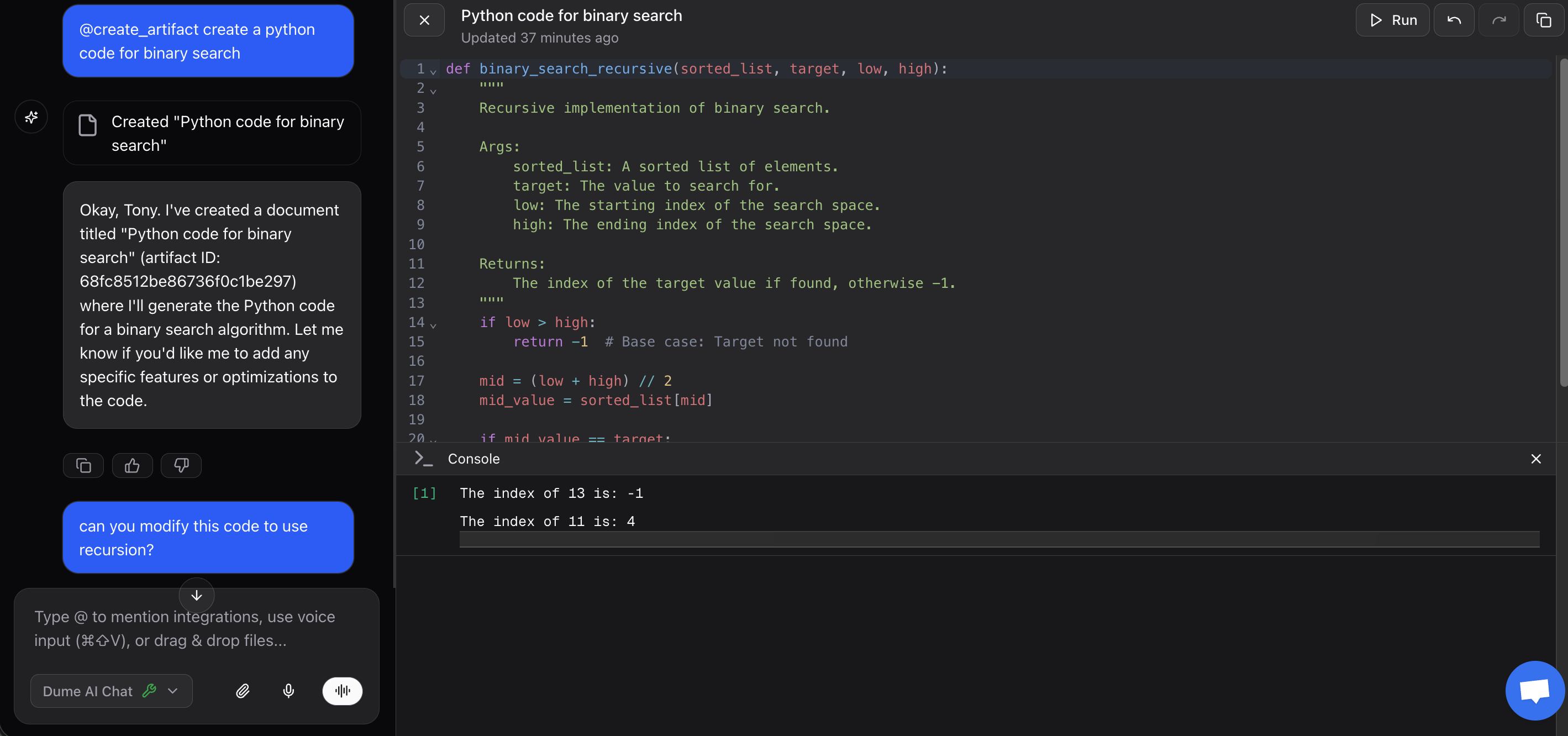The image size is (1568, 736).
Task: Jump to latest message with down arrow
Action: [x=196, y=595]
